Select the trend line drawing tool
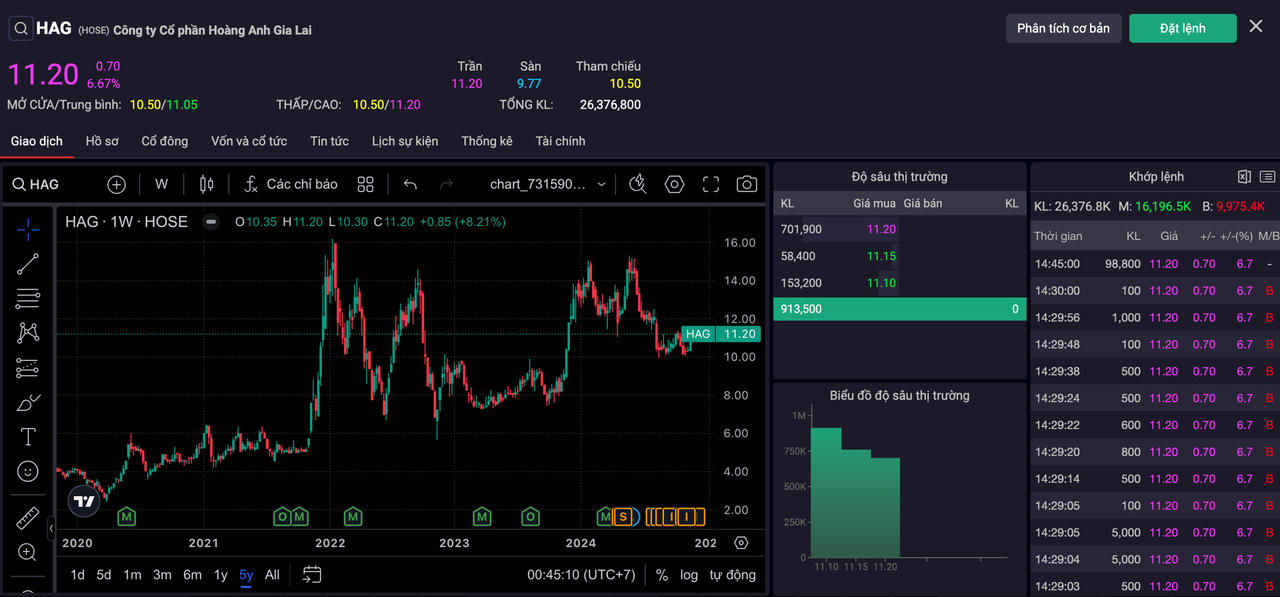This screenshot has height=597, width=1280. (x=28, y=264)
